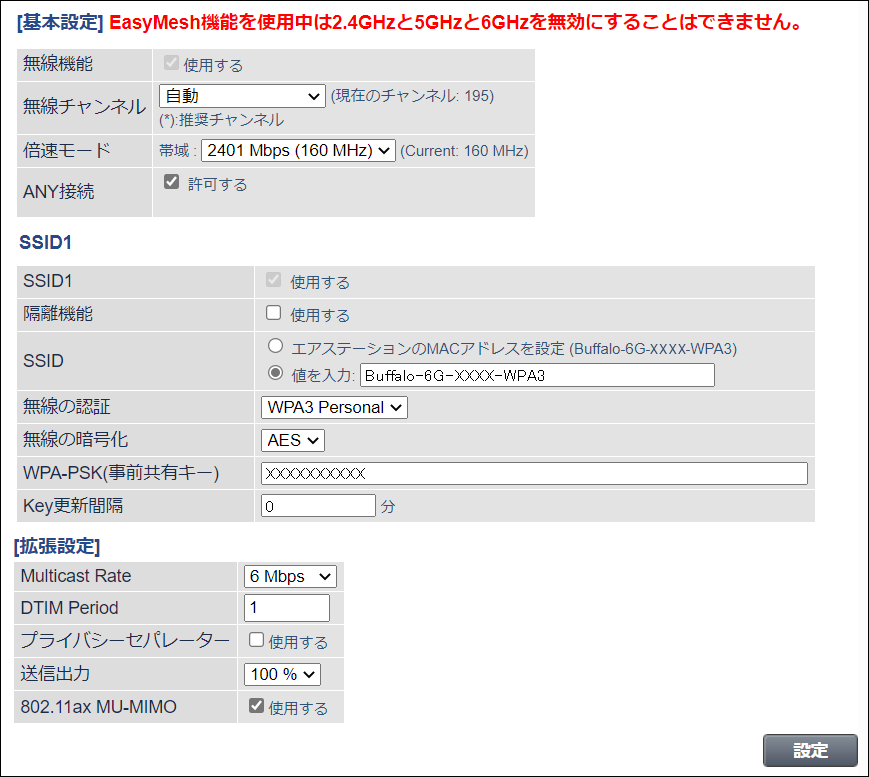Viewport: 869px width, 777px height.
Task: Click the WPA-PSK pre-shared key field
Action: point(534,473)
